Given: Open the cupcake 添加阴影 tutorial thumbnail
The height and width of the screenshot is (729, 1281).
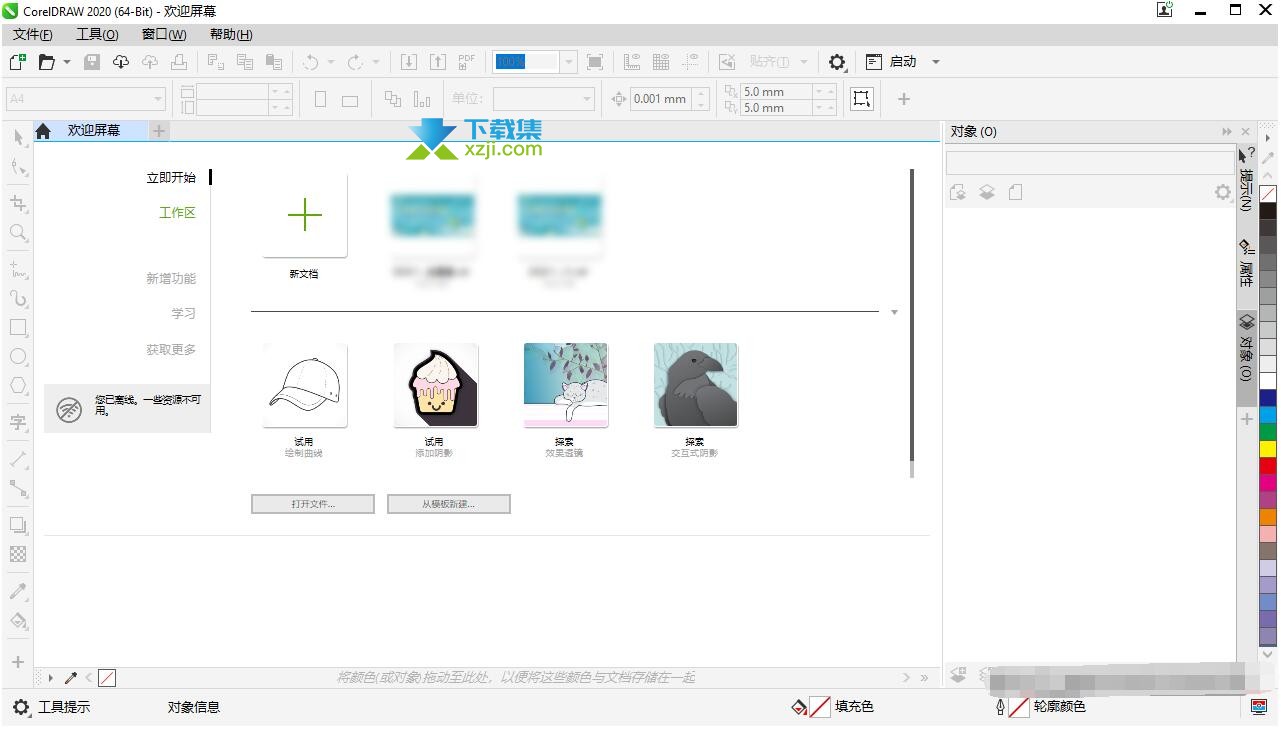Looking at the screenshot, I should [435, 385].
